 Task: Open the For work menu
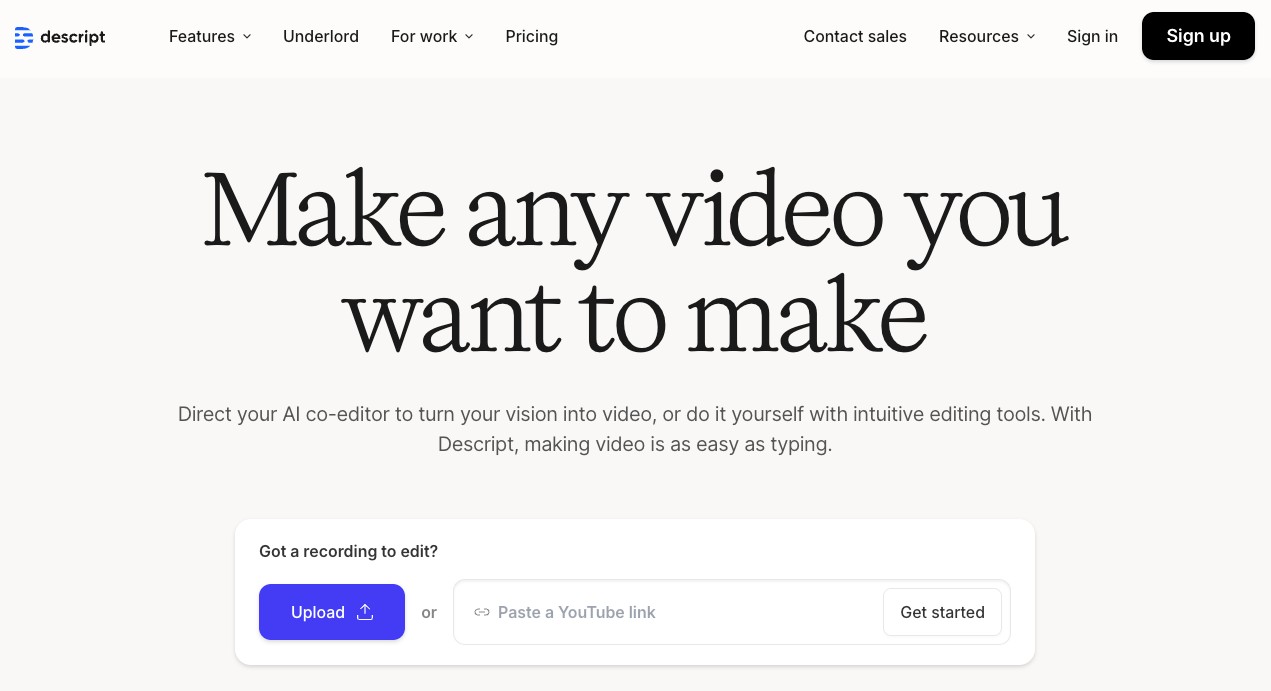[x=423, y=36]
